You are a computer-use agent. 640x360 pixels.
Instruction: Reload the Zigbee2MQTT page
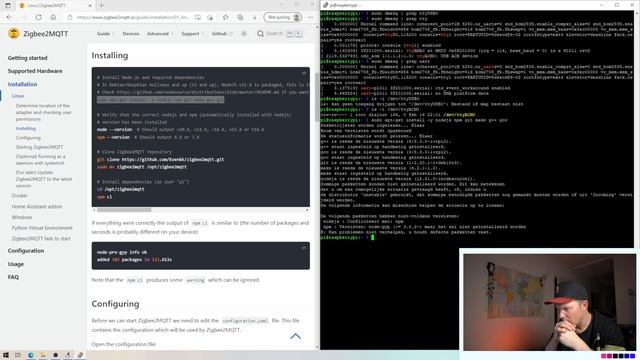point(38,18)
